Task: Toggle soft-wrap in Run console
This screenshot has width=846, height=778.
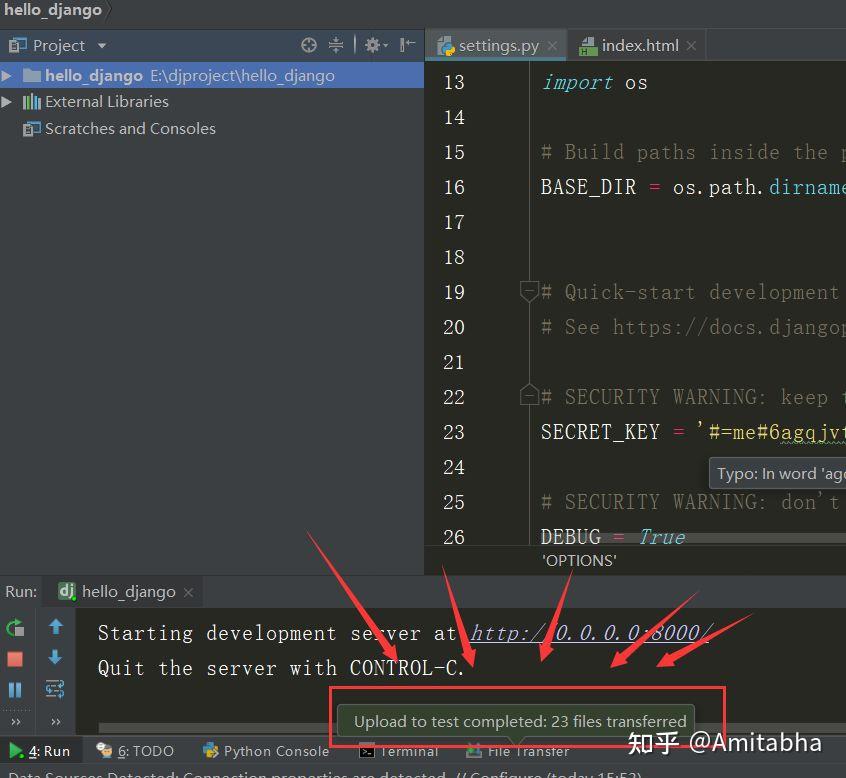Action: [55, 689]
